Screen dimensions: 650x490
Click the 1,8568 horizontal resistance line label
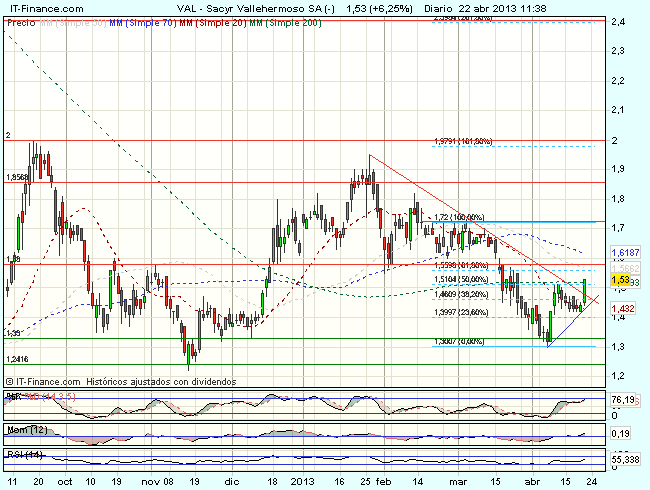18,177
